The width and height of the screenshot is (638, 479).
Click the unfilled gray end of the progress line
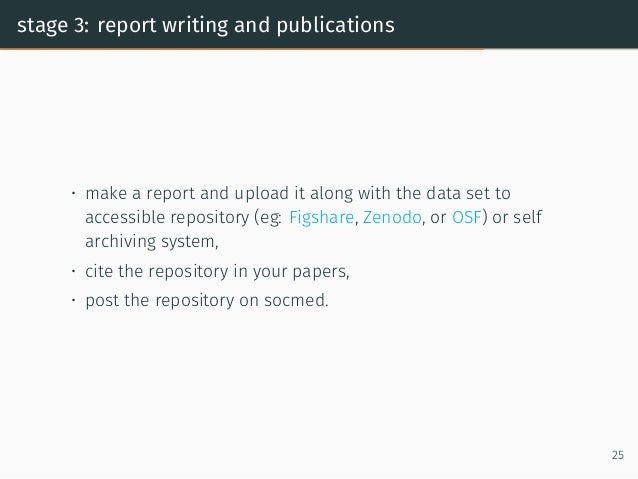[561, 49]
